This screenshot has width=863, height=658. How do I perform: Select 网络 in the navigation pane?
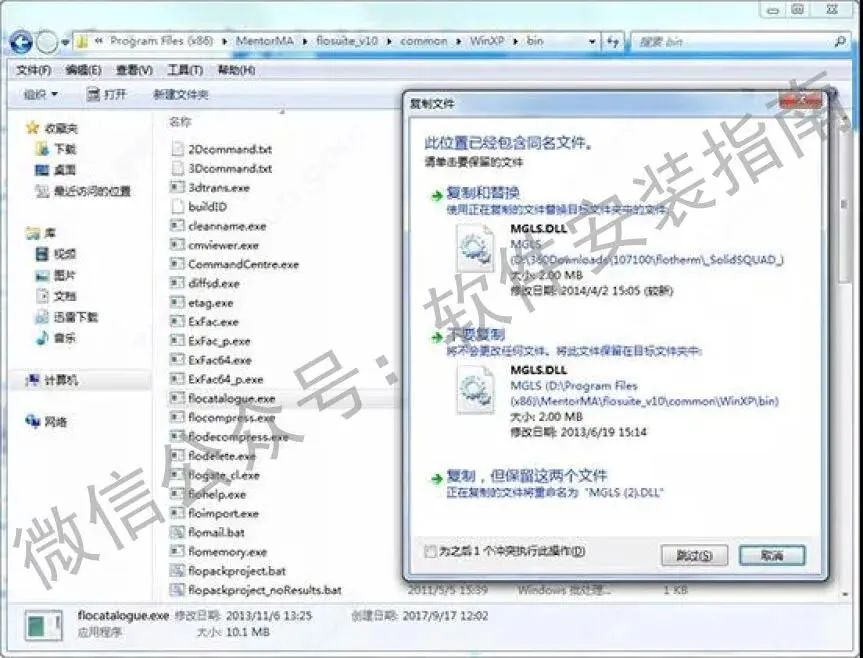tap(47, 422)
